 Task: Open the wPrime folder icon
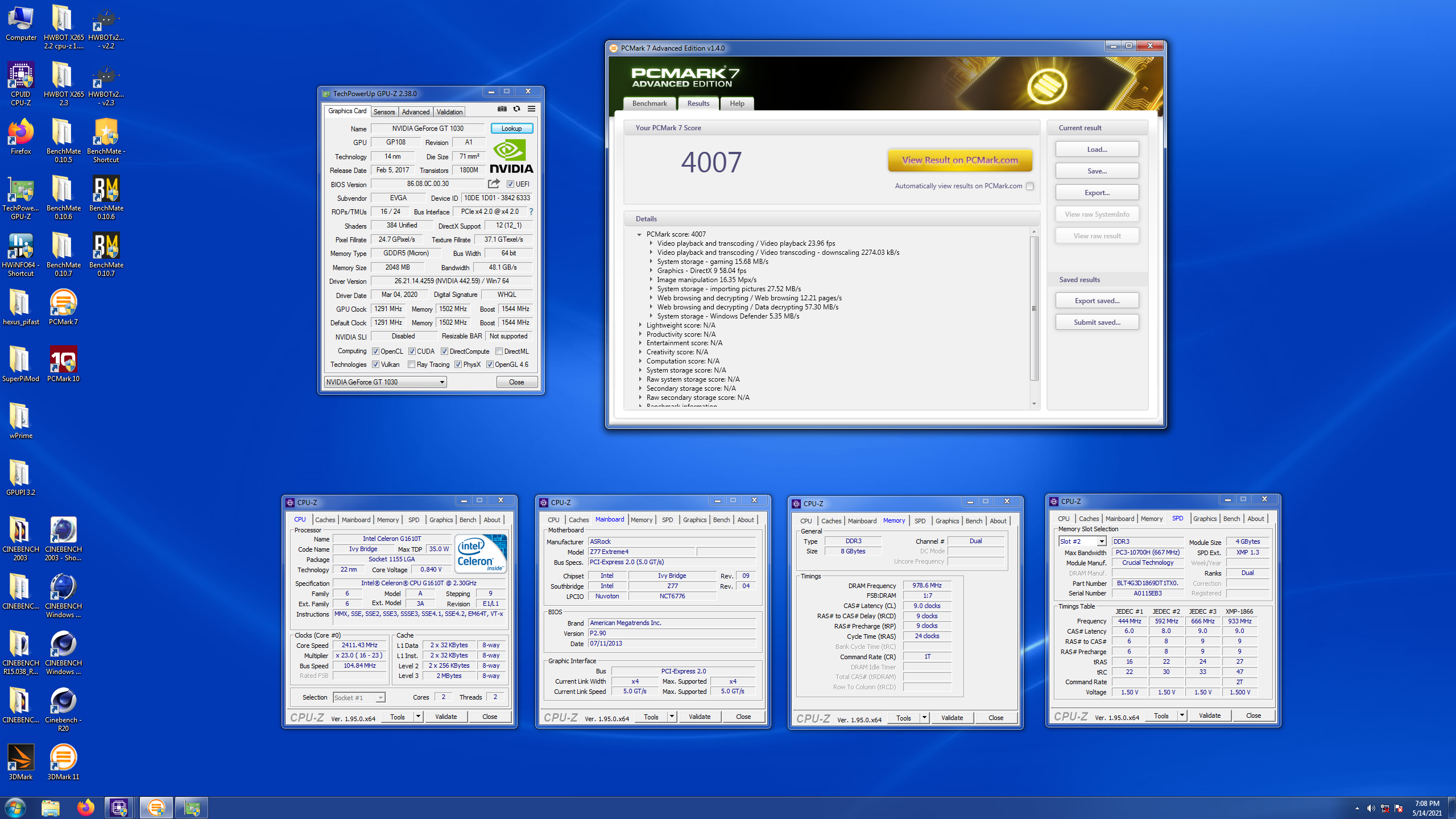(21, 421)
